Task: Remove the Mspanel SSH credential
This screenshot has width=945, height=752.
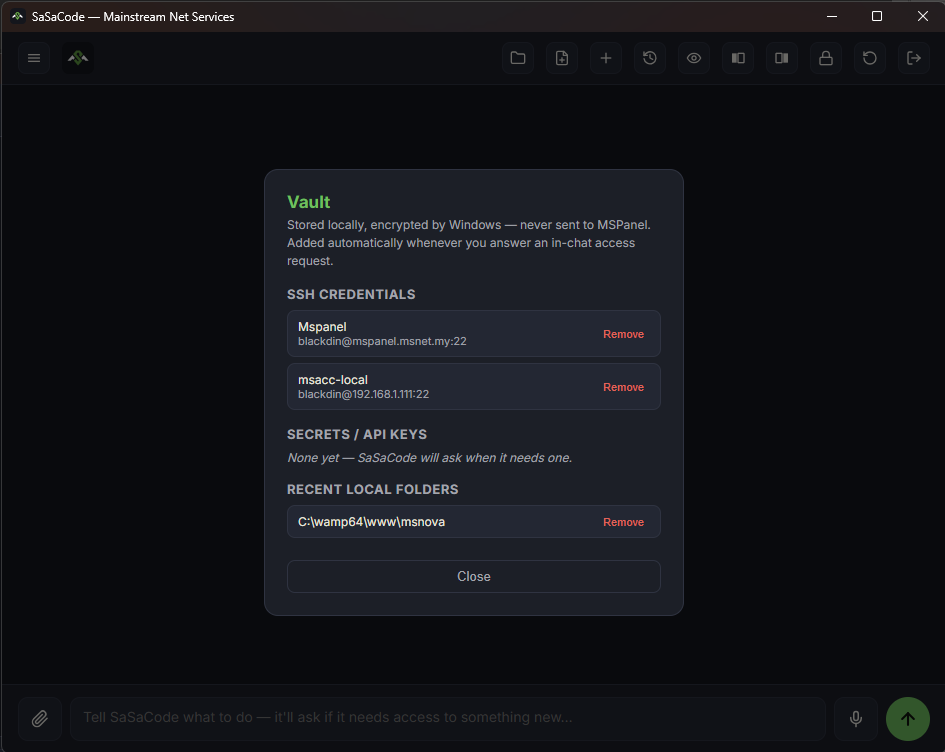Action: [x=623, y=334]
